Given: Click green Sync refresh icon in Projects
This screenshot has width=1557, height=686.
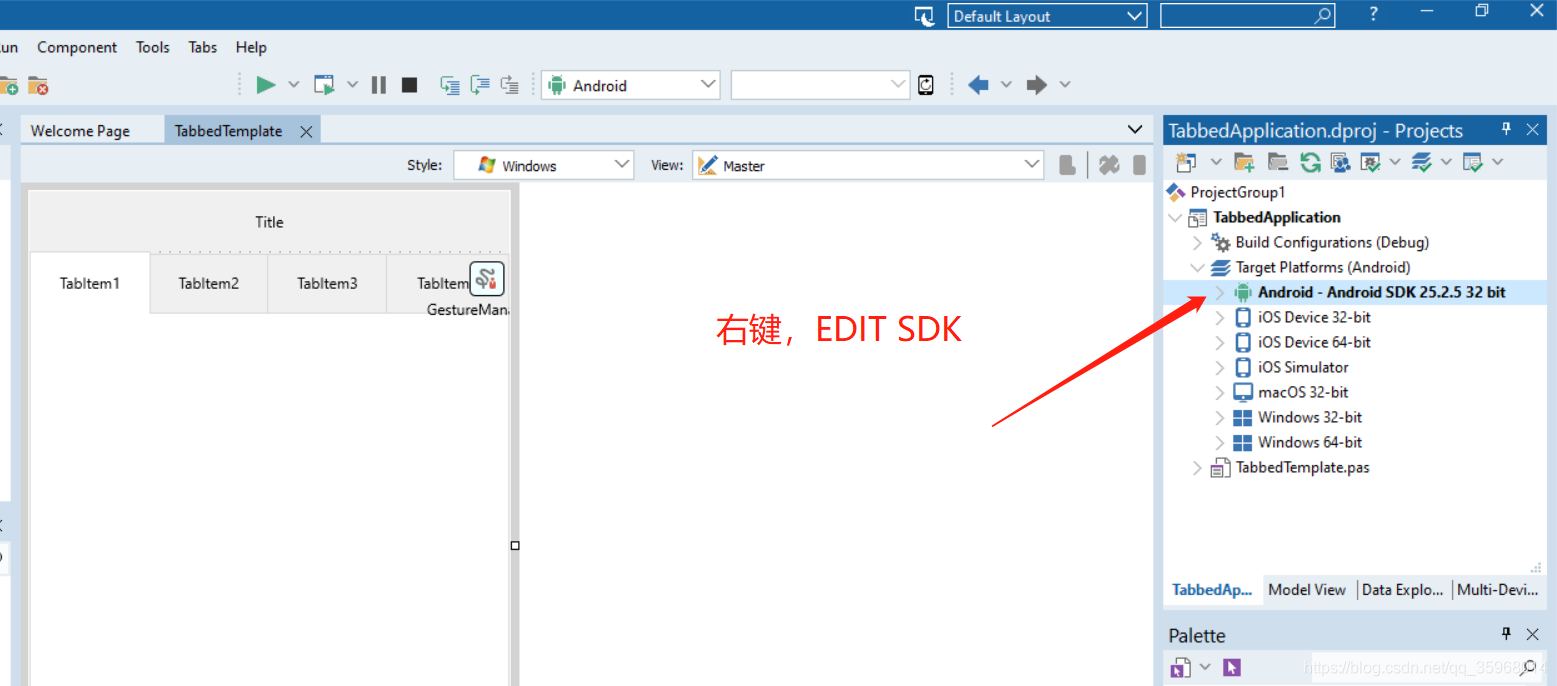Looking at the screenshot, I should 1310,162.
